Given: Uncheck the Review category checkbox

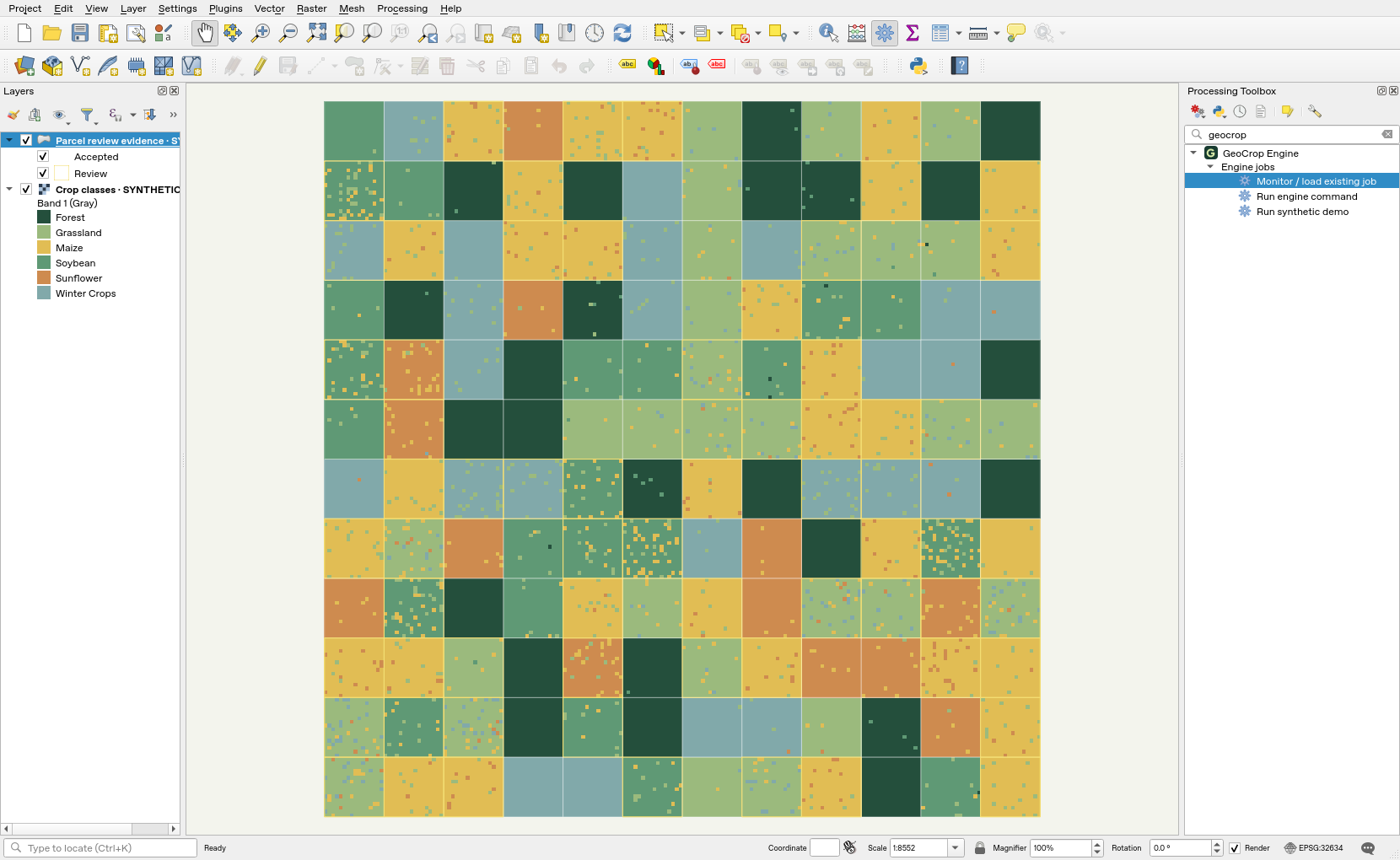Looking at the screenshot, I should tap(43, 174).
